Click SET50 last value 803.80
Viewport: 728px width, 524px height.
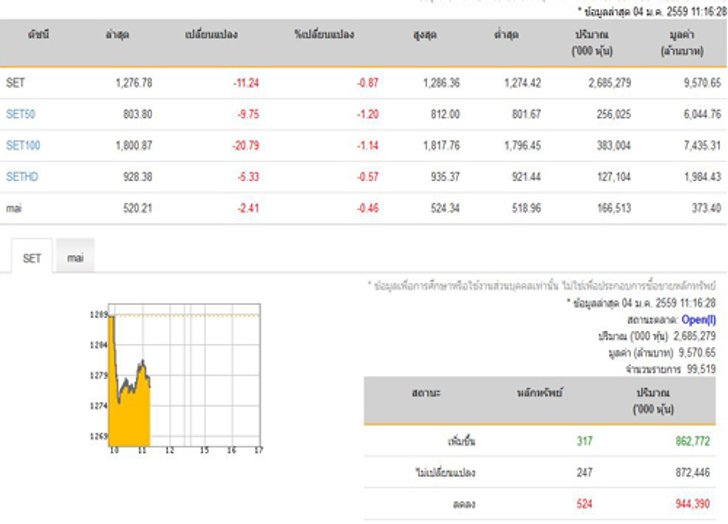(x=137, y=114)
